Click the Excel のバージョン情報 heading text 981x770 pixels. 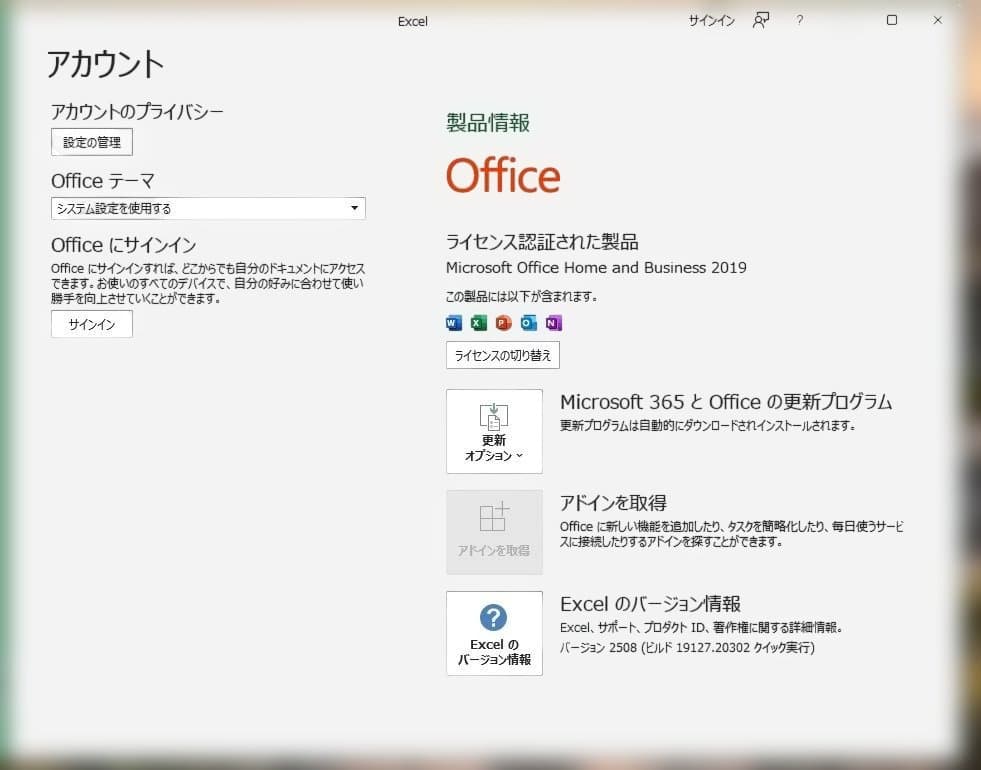(x=651, y=604)
